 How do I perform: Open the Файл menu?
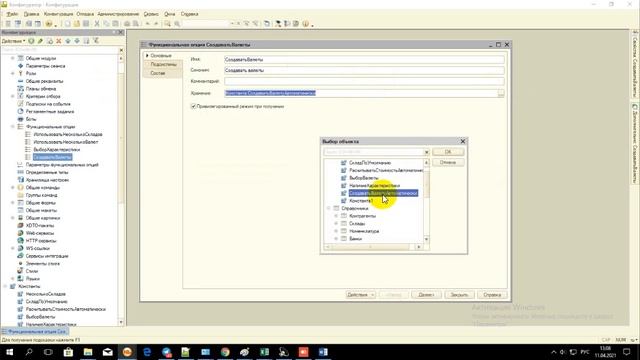(x=12, y=14)
